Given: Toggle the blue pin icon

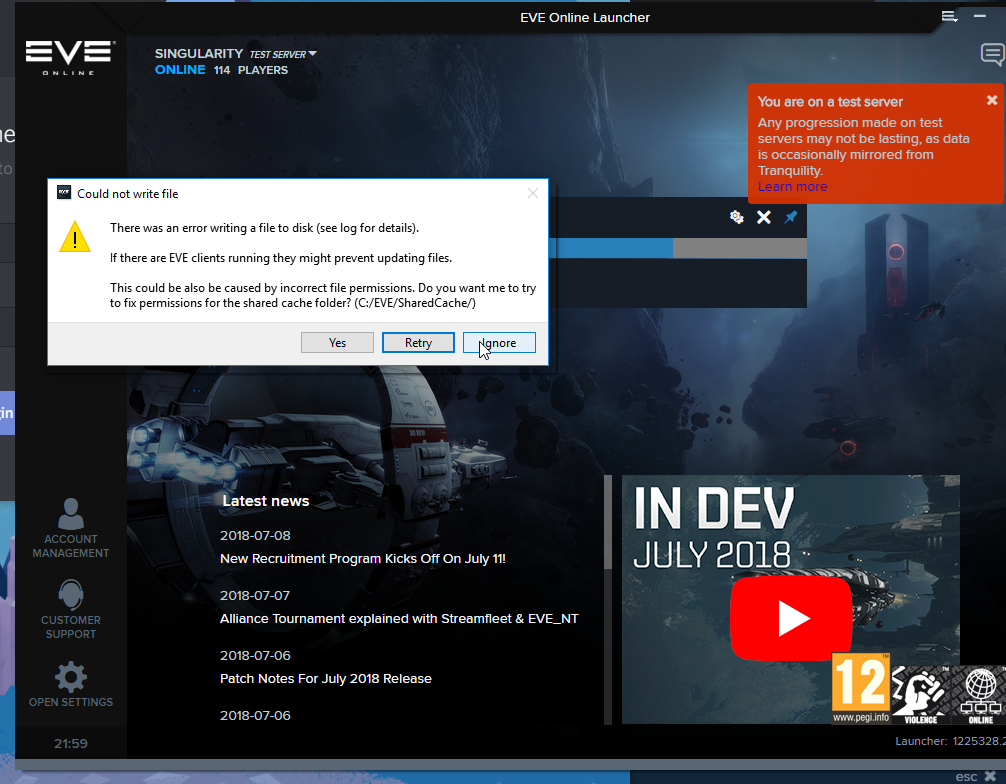Looking at the screenshot, I should point(790,217).
